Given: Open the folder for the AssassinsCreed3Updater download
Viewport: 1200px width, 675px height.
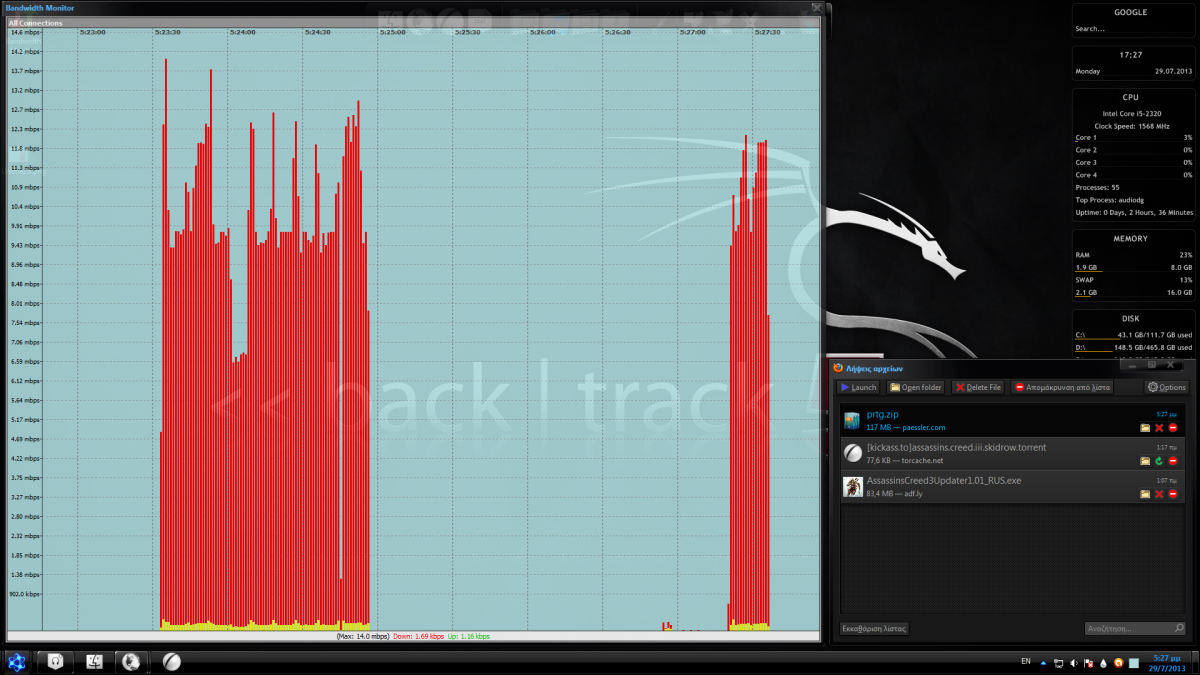Looking at the screenshot, I should click(x=1145, y=494).
